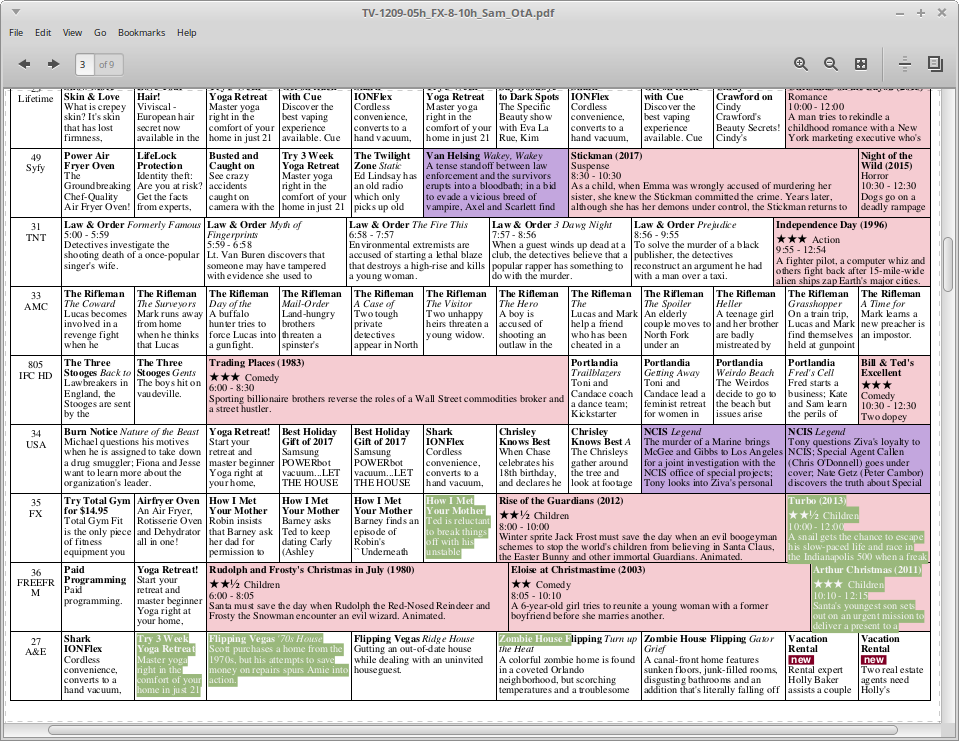Click 'Law & Order Formerly Famous' cell
The image size is (959, 741).
coord(133,252)
